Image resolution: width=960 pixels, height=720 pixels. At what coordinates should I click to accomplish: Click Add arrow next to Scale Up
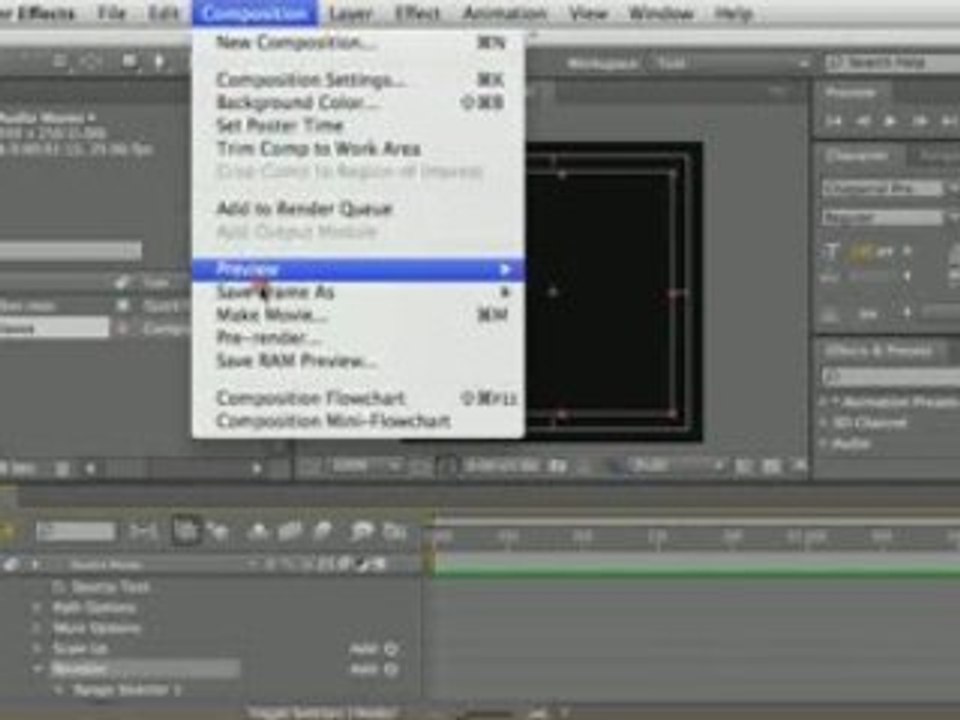click(391, 649)
